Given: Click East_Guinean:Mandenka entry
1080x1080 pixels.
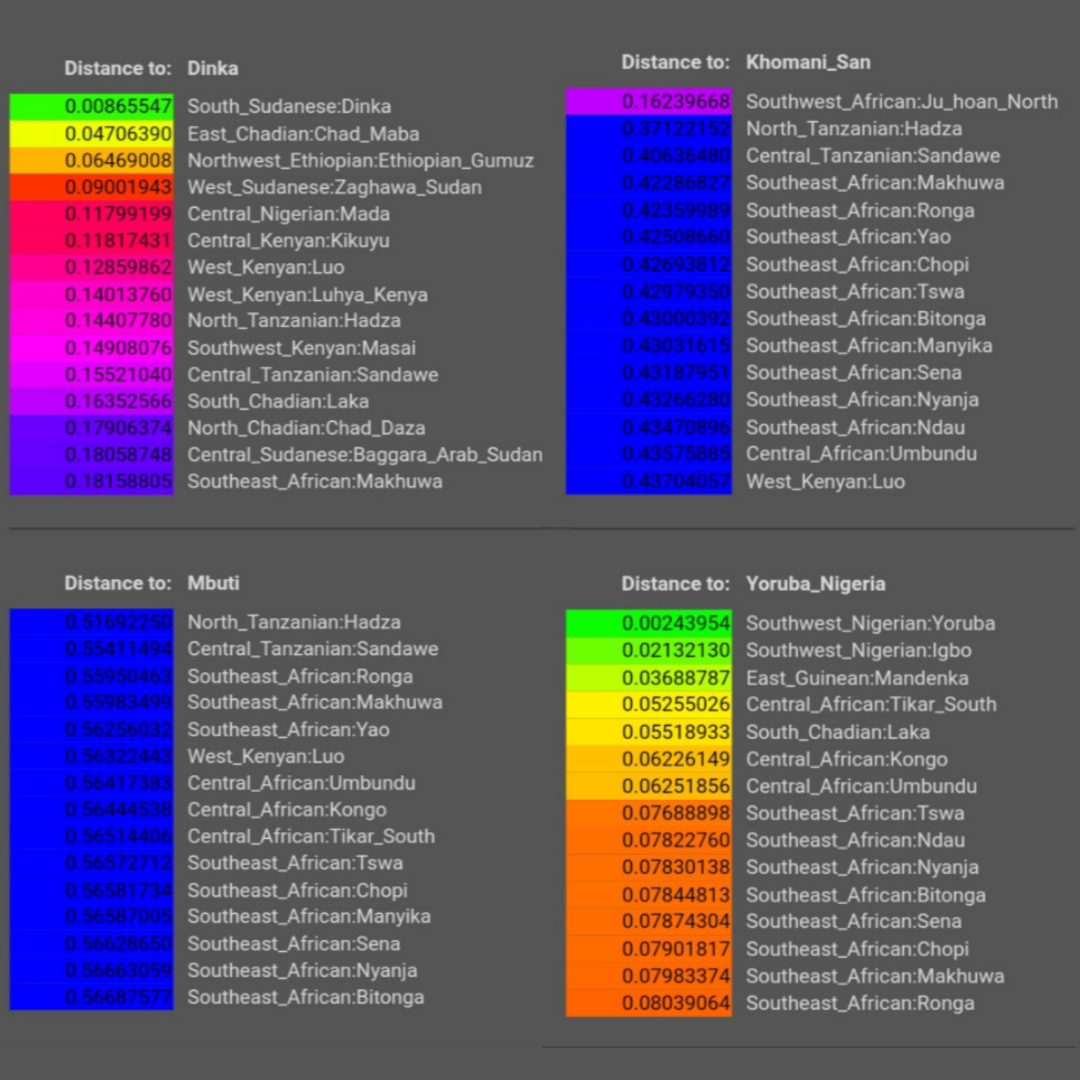Looking at the screenshot, I should click(857, 678).
